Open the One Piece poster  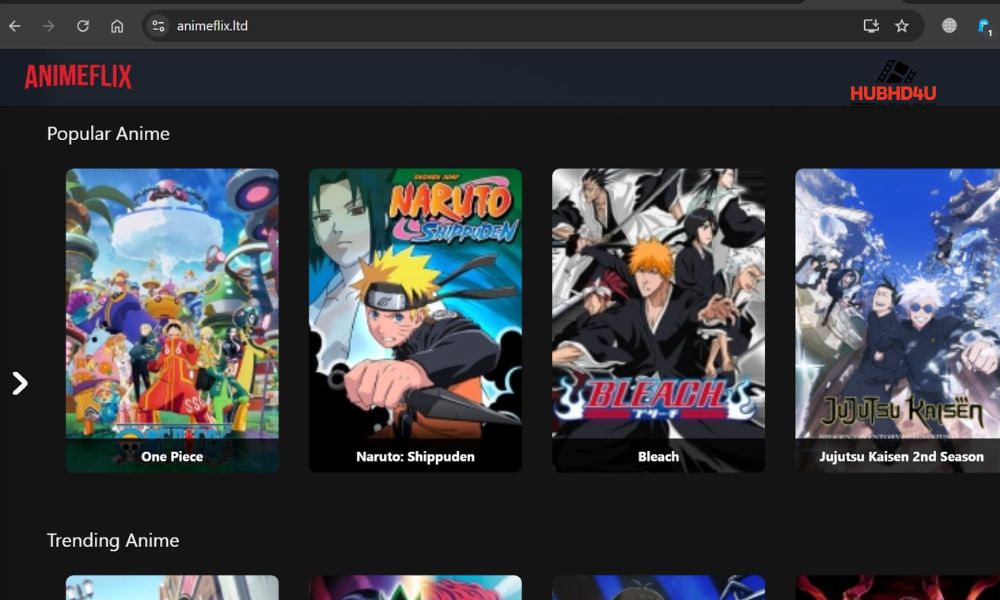(172, 320)
